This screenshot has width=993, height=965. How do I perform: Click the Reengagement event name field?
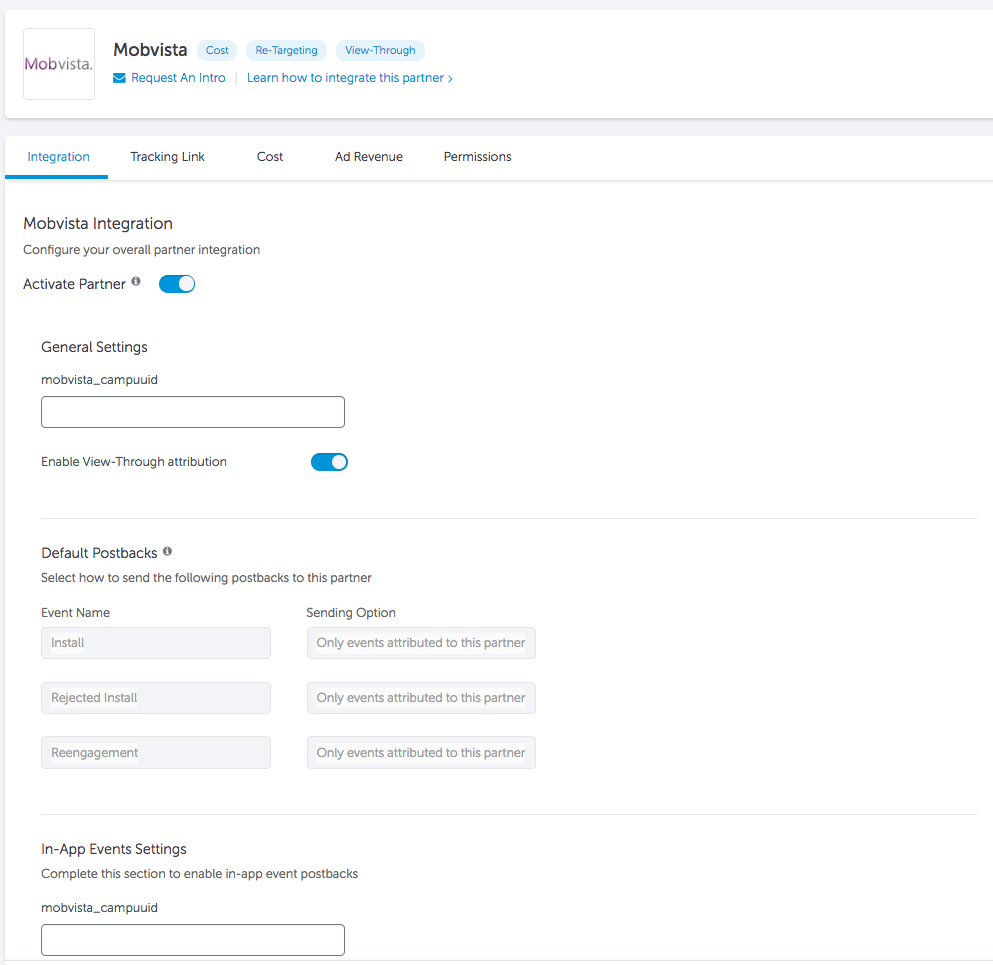tap(156, 752)
